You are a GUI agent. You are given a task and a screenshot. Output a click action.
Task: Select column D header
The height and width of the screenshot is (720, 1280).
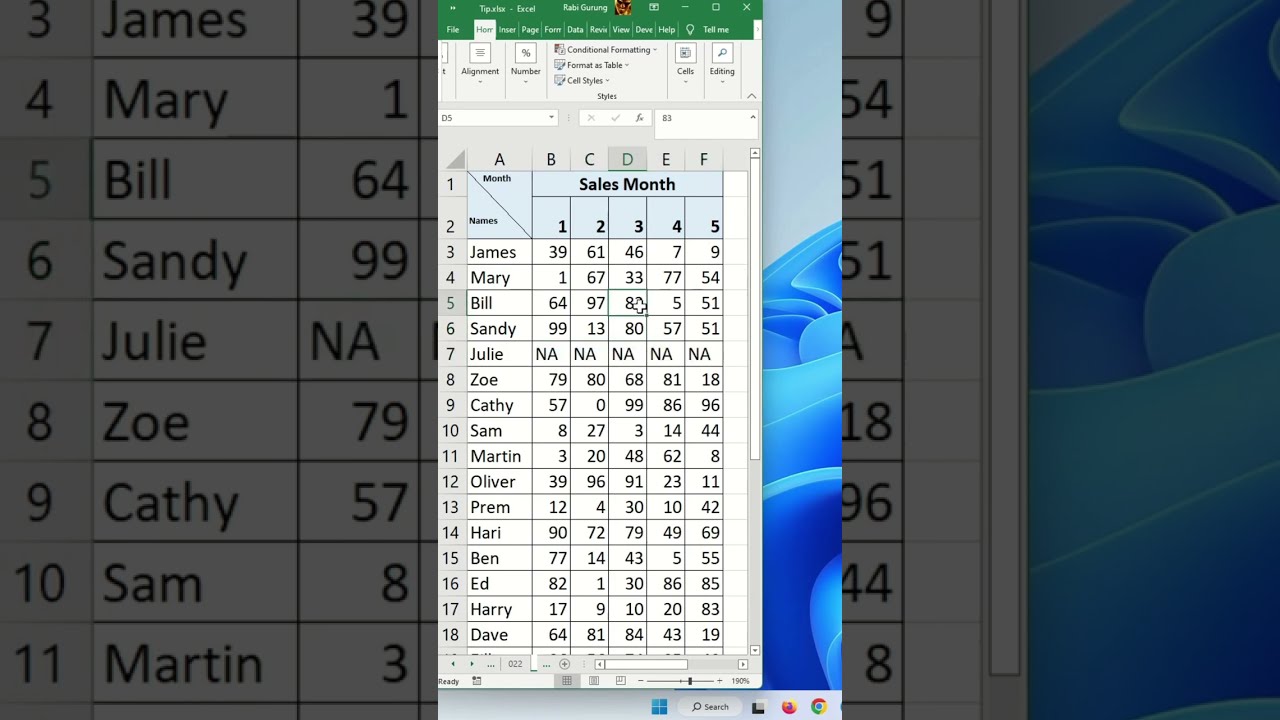(627, 160)
